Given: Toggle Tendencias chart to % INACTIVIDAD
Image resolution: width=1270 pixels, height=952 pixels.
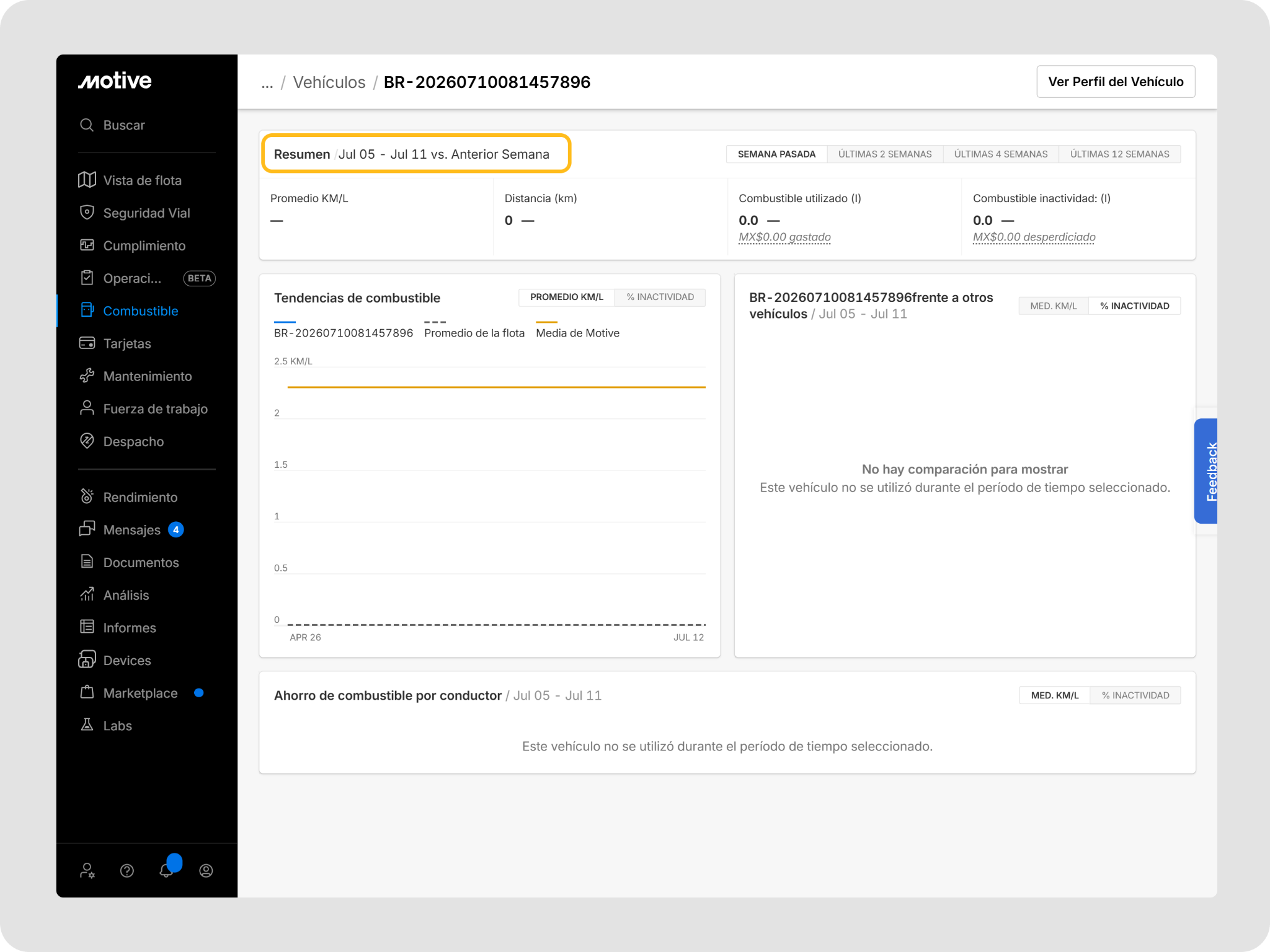Looking at the screenshot, I should 660,297.
